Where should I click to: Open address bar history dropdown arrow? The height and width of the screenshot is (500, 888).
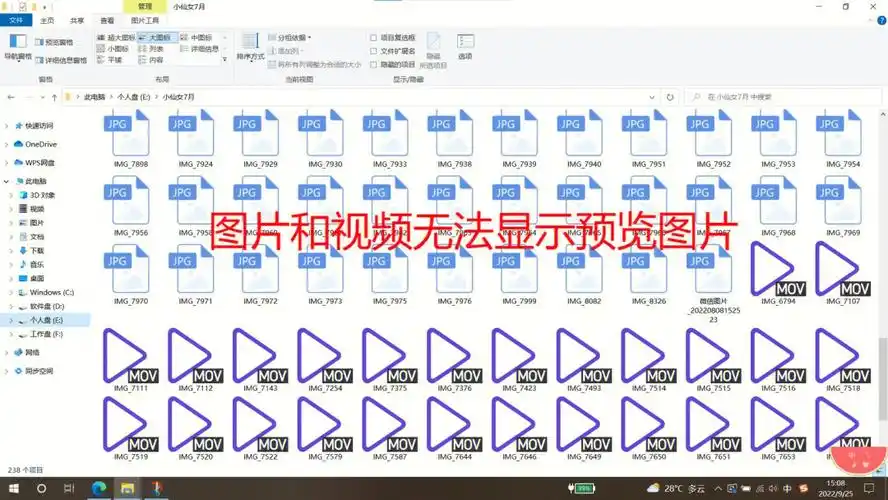coord(652,97)
